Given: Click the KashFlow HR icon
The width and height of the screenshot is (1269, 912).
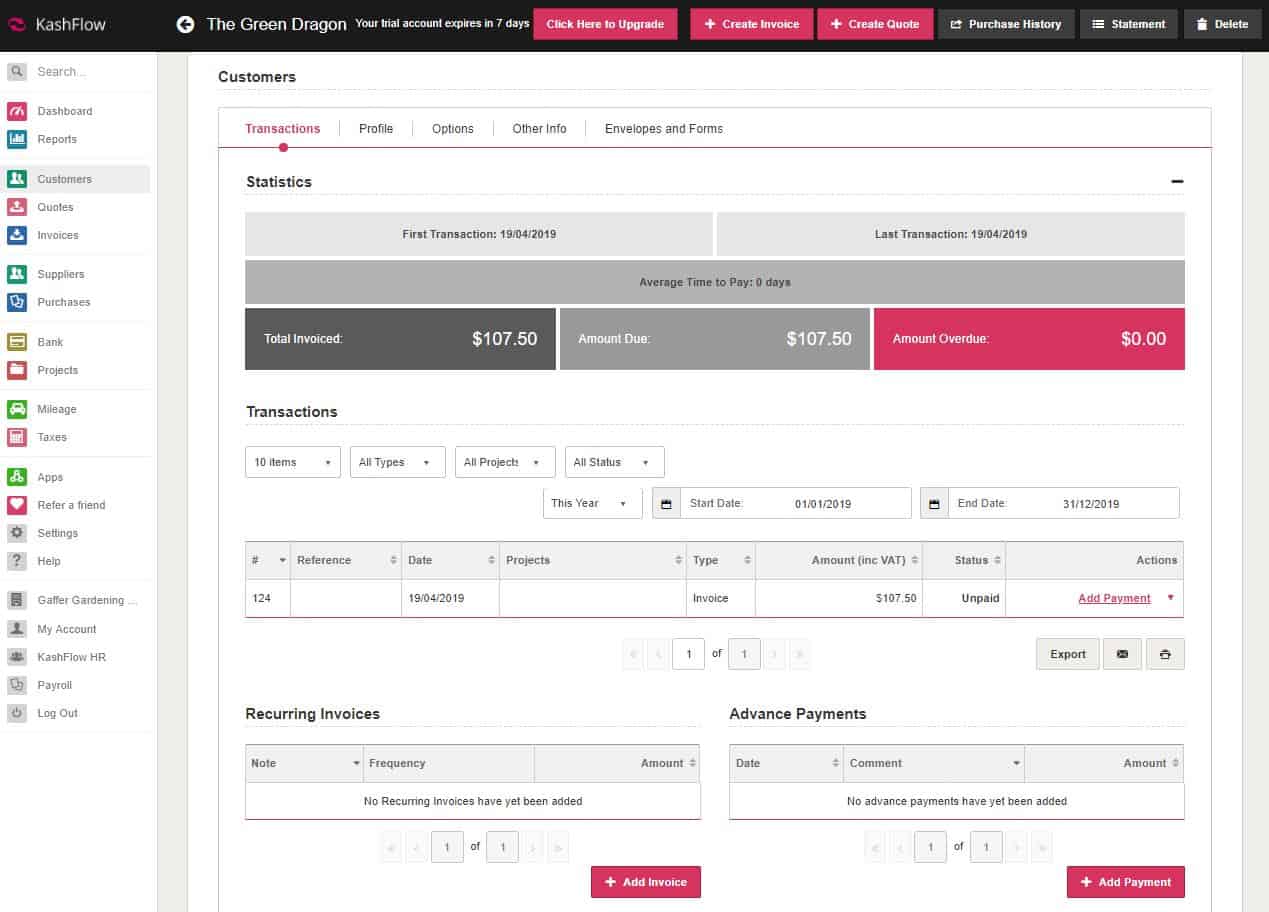Looking at the screenshot, I should click(17, 657).
